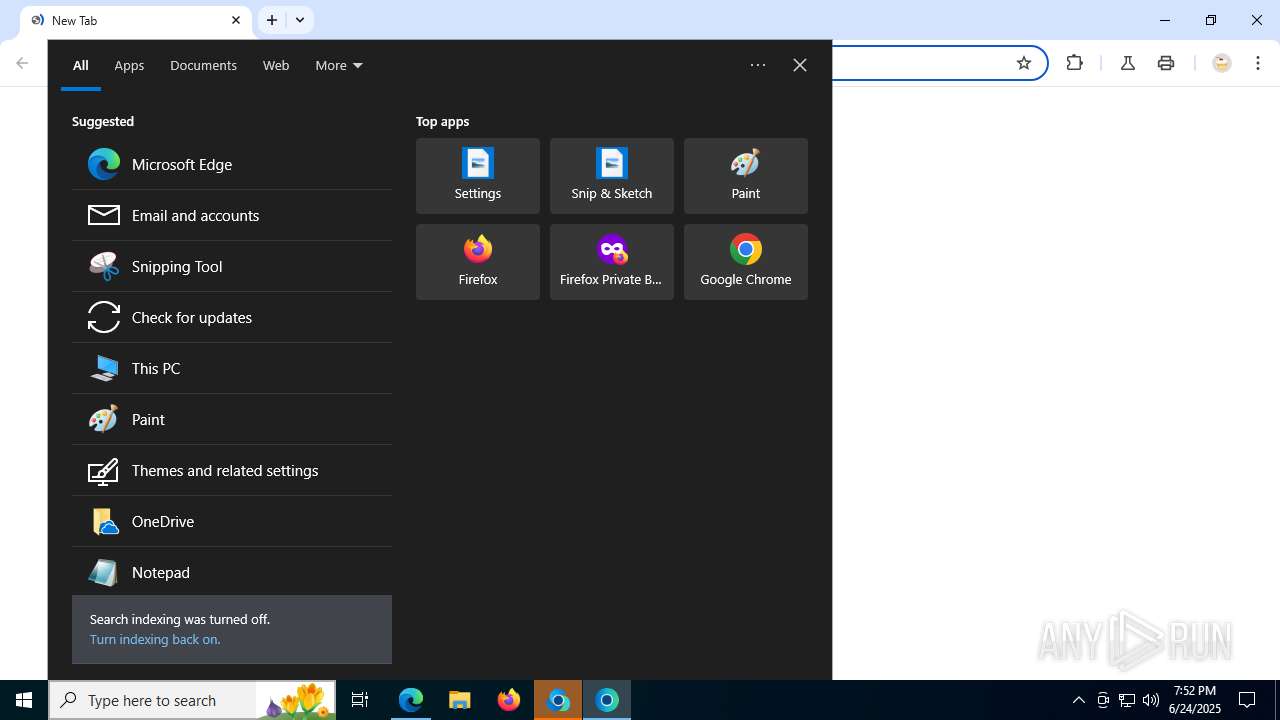1280x720 pixels.
Task: Open the volume tray icon
Action: (x=1151, y=700)
